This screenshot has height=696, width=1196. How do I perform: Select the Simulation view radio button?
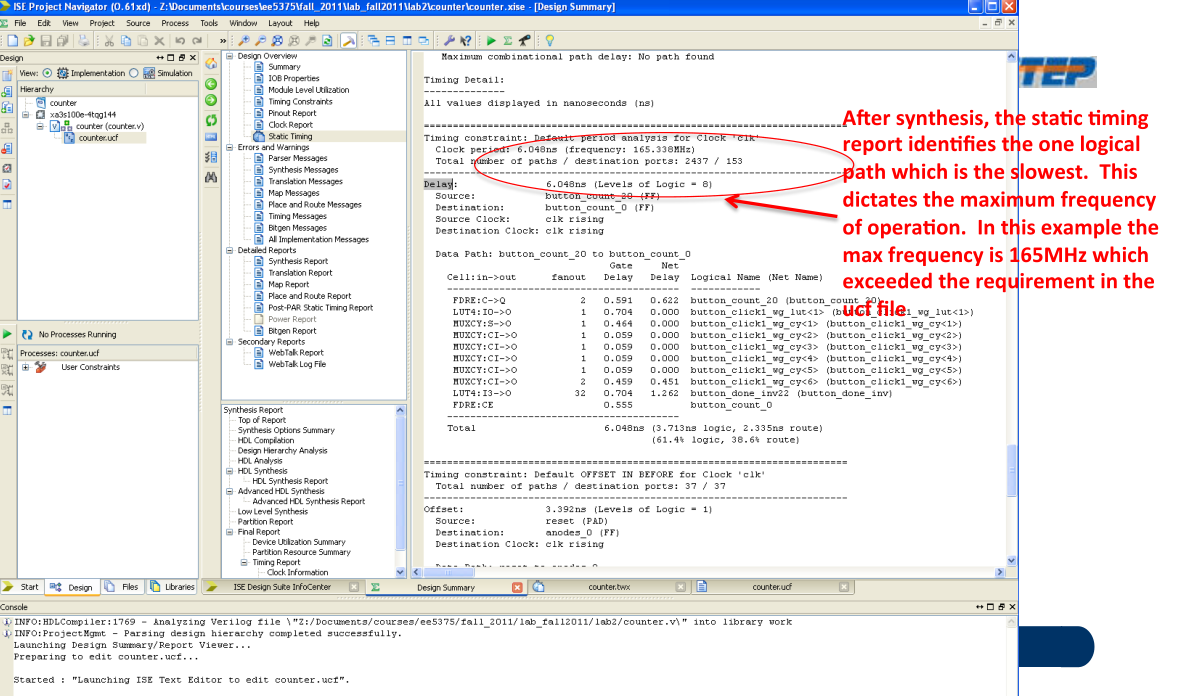pyautogui.click(x=134, y=73)
